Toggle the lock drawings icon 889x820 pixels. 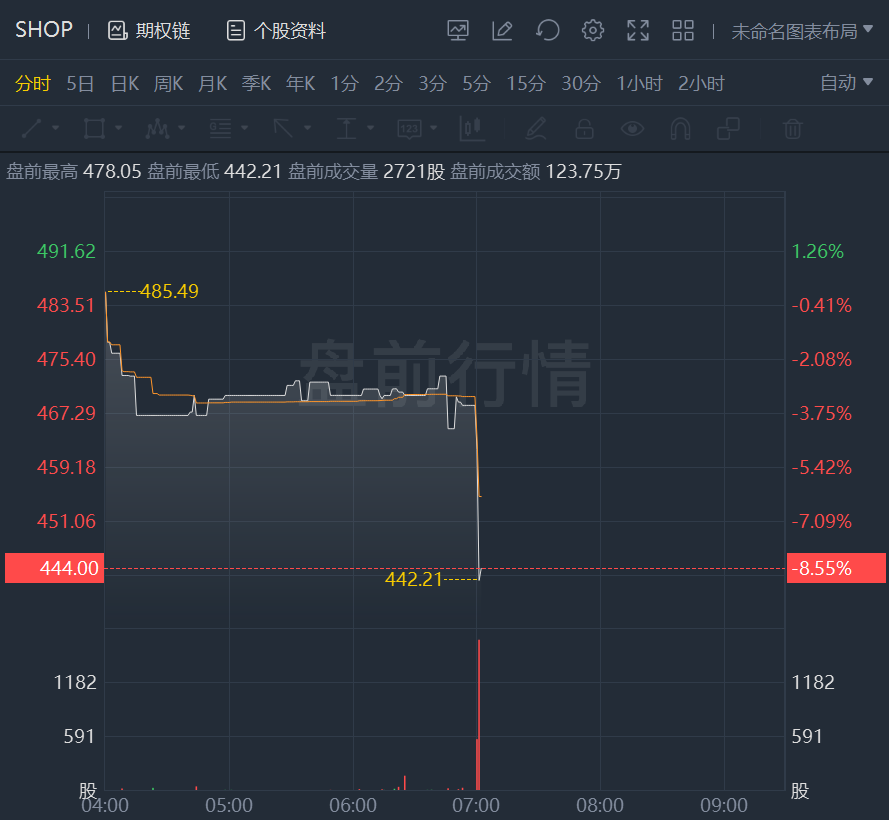pos(584,128)
